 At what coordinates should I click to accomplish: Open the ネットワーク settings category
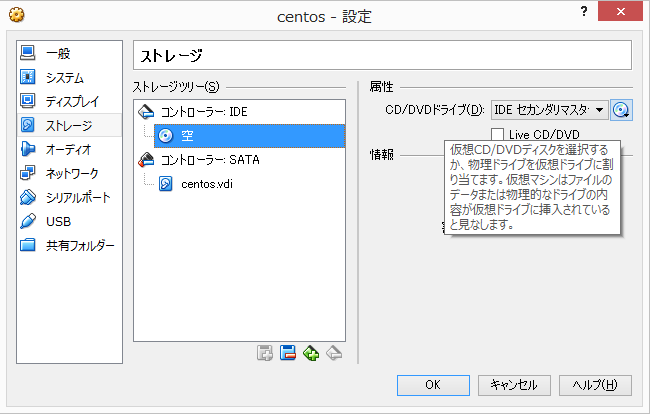69,173
